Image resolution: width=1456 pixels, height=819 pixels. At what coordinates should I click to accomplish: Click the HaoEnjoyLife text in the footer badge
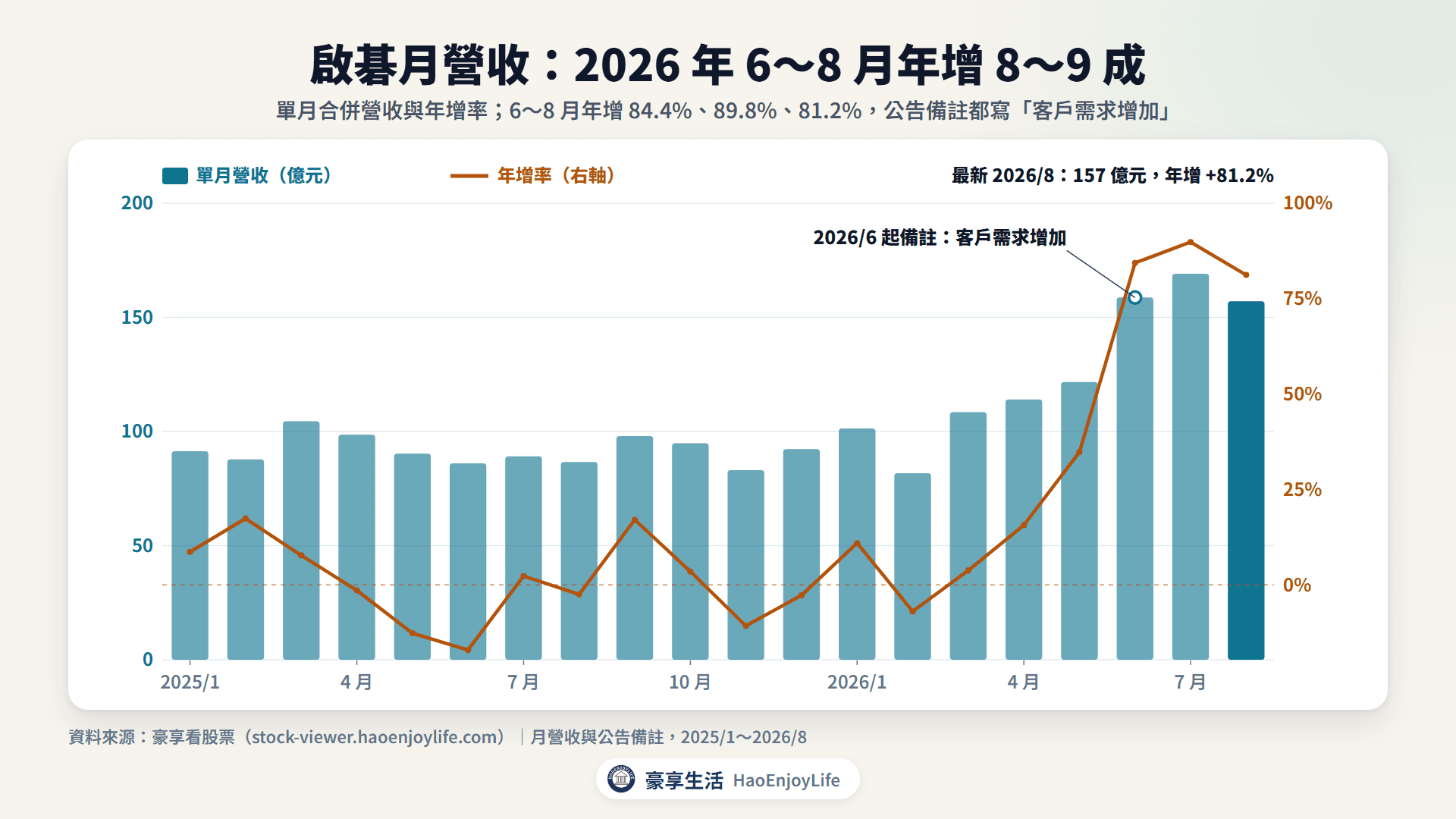click(x=786, y=780)
